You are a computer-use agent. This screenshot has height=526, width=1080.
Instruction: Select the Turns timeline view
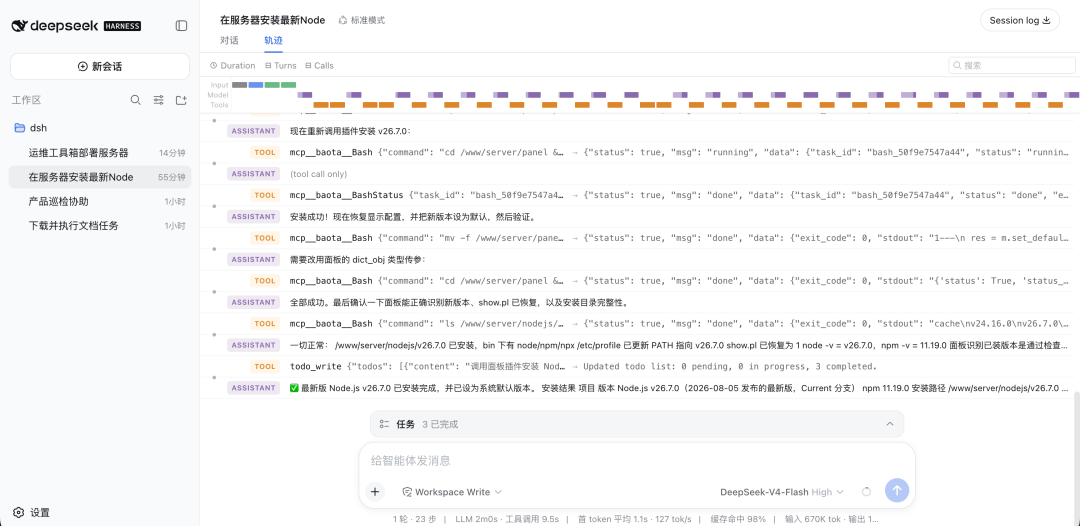[x=280, y=65]
